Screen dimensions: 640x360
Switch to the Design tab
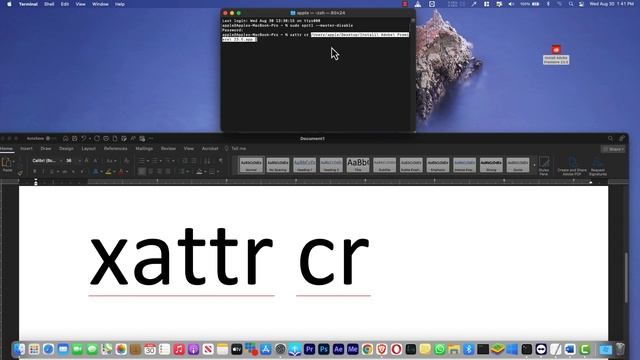click(66, 149)
